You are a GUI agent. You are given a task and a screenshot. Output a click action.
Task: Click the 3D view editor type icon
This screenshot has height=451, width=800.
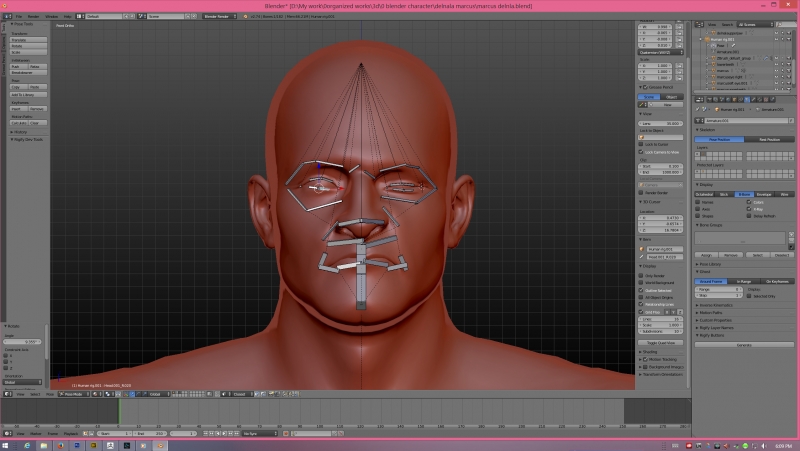(6, 394)
